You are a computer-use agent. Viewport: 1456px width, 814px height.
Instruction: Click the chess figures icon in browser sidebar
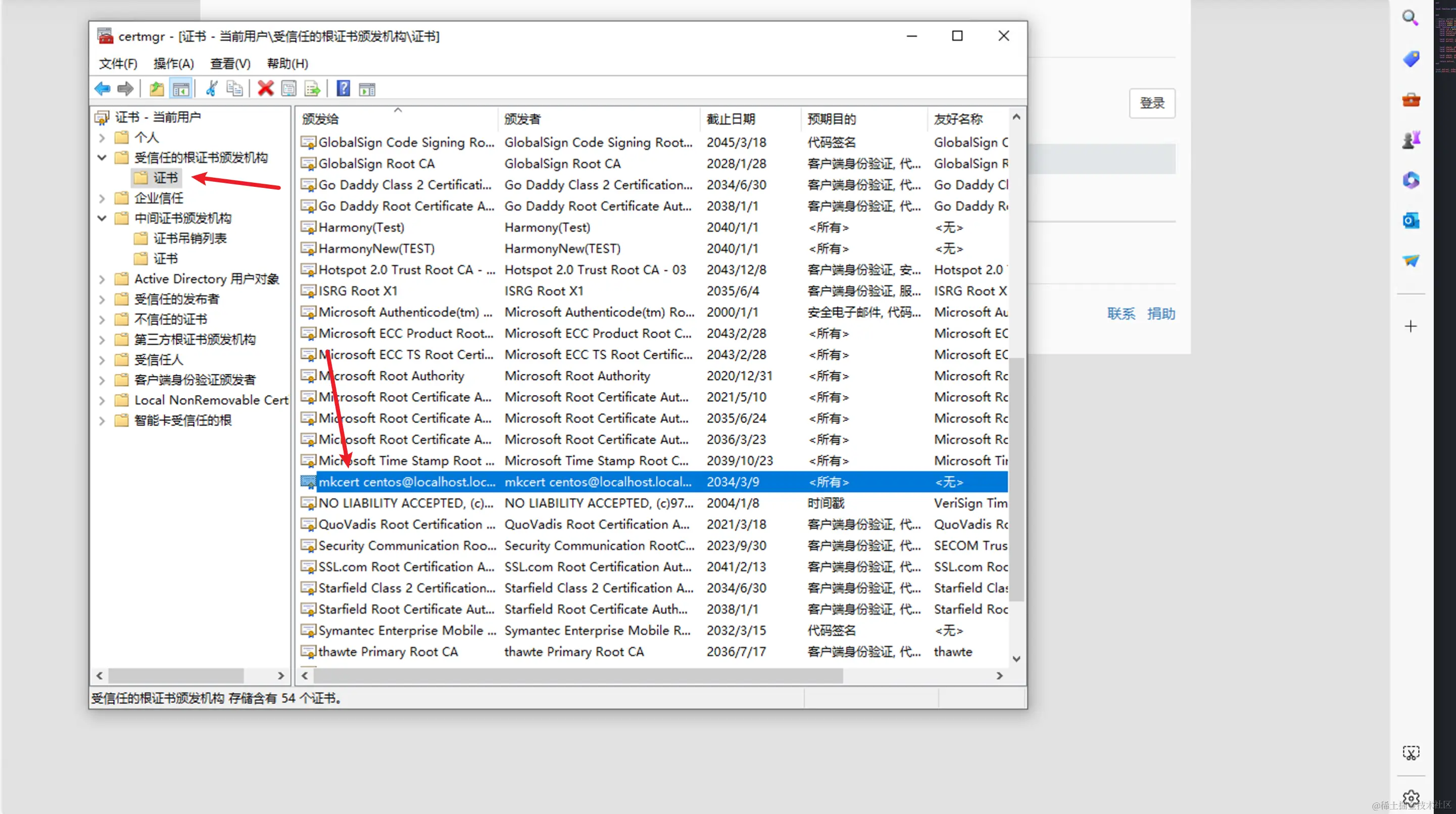click(x=1411, y=139)
